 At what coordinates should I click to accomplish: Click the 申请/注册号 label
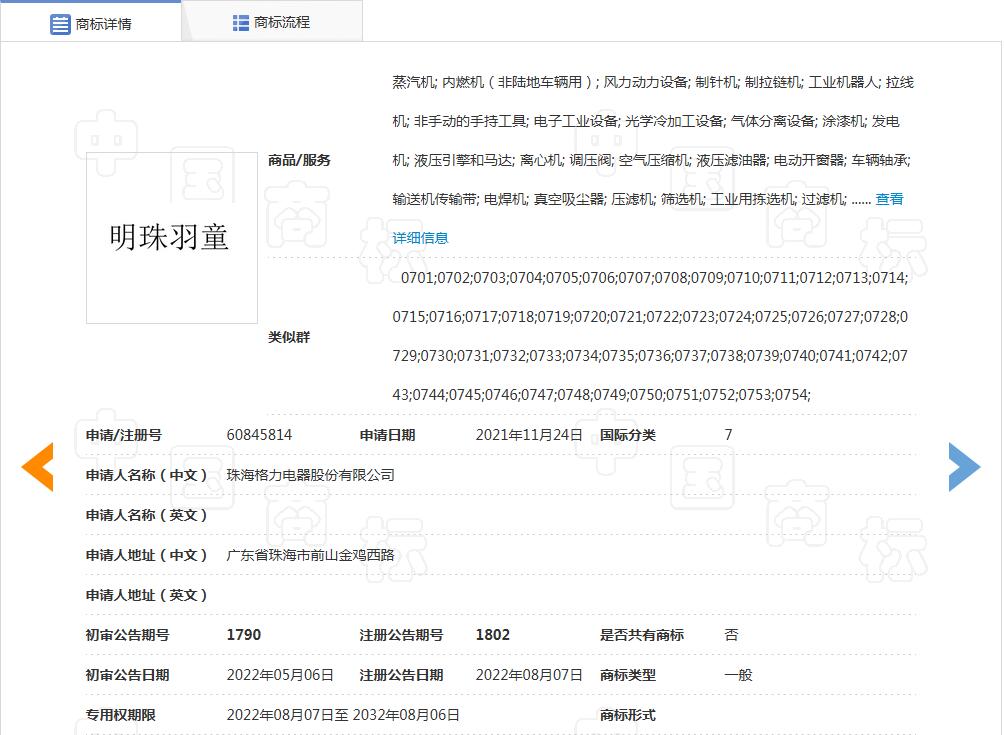pos(124,435)
